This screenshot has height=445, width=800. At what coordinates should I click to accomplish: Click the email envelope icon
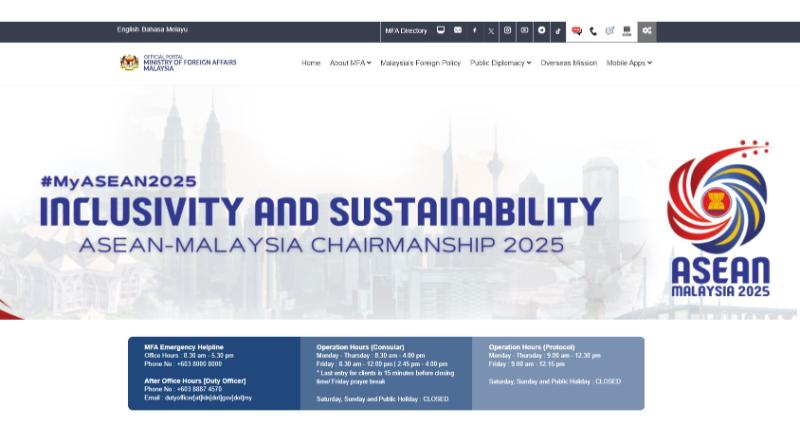pyautogui.click(x=458, y=31)
